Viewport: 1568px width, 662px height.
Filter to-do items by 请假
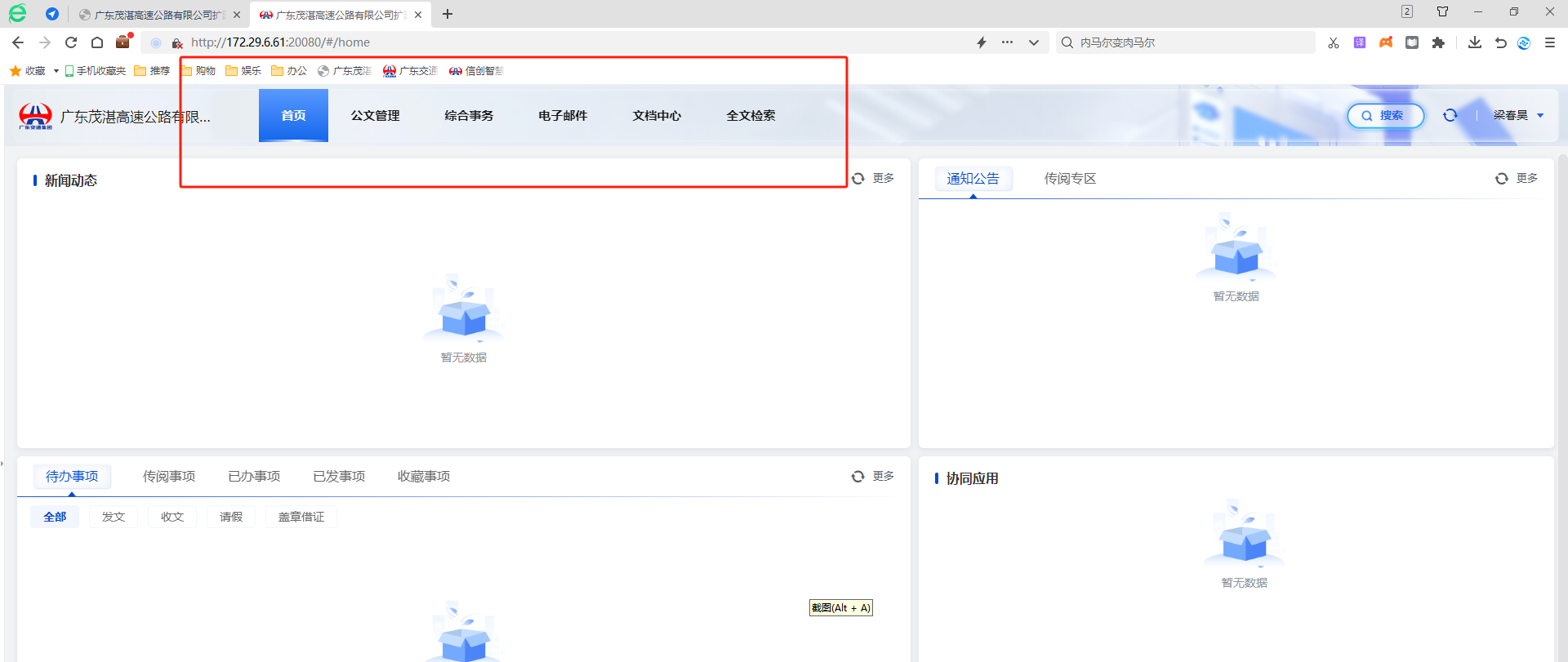[231, 517]
